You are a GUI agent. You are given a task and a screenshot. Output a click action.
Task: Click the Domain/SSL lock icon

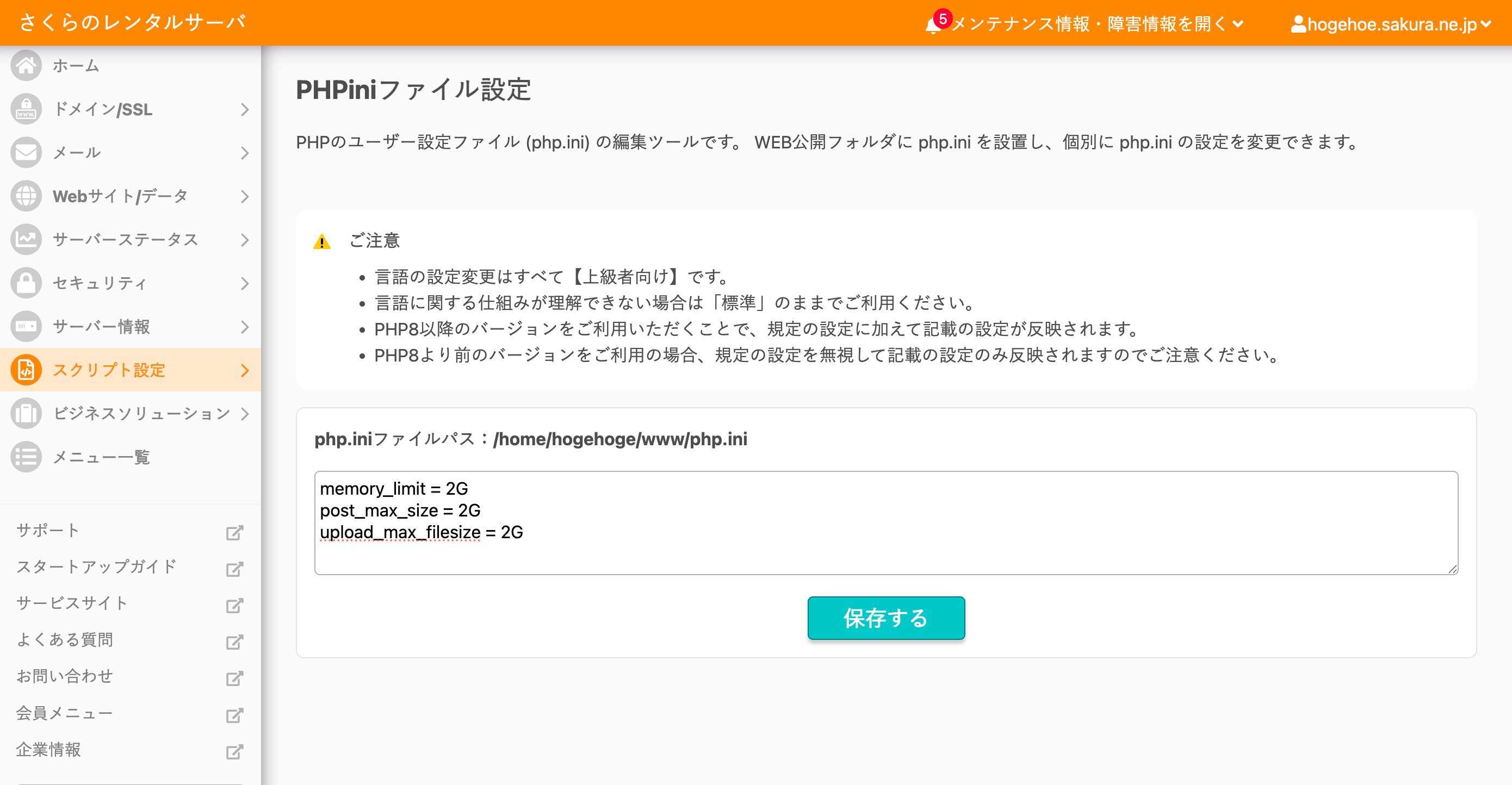(x=26, y=109)
